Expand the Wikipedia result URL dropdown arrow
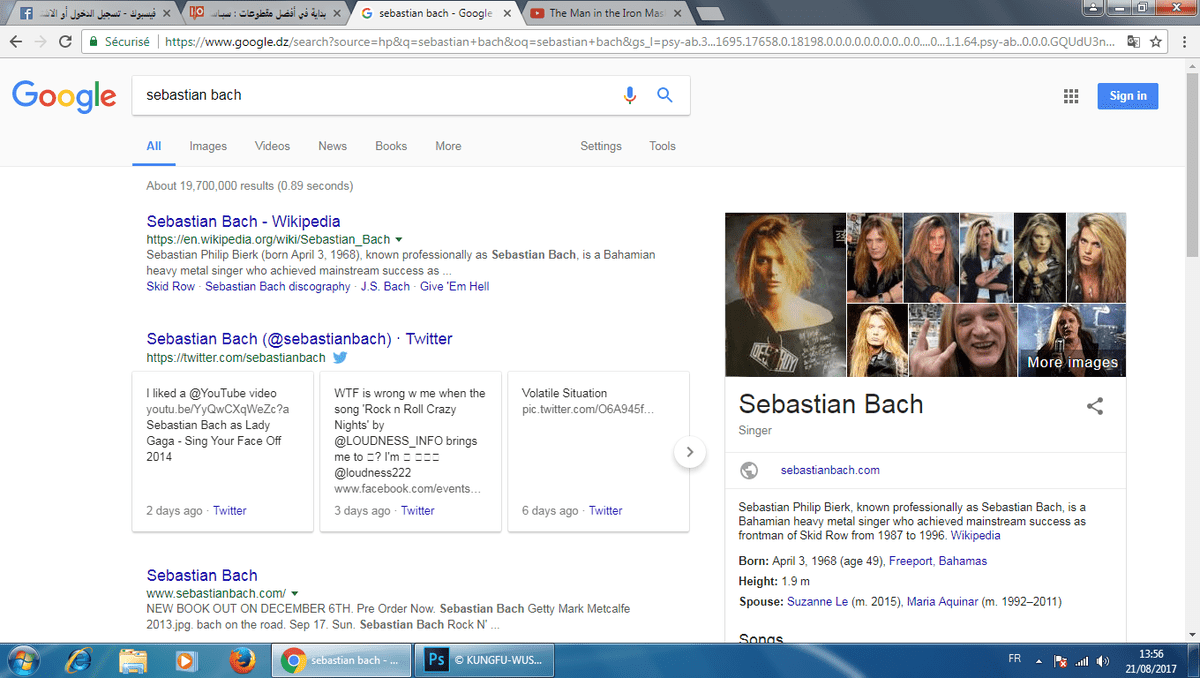Viewport: 1200px width, 678px height. click(x=399, y=240)
